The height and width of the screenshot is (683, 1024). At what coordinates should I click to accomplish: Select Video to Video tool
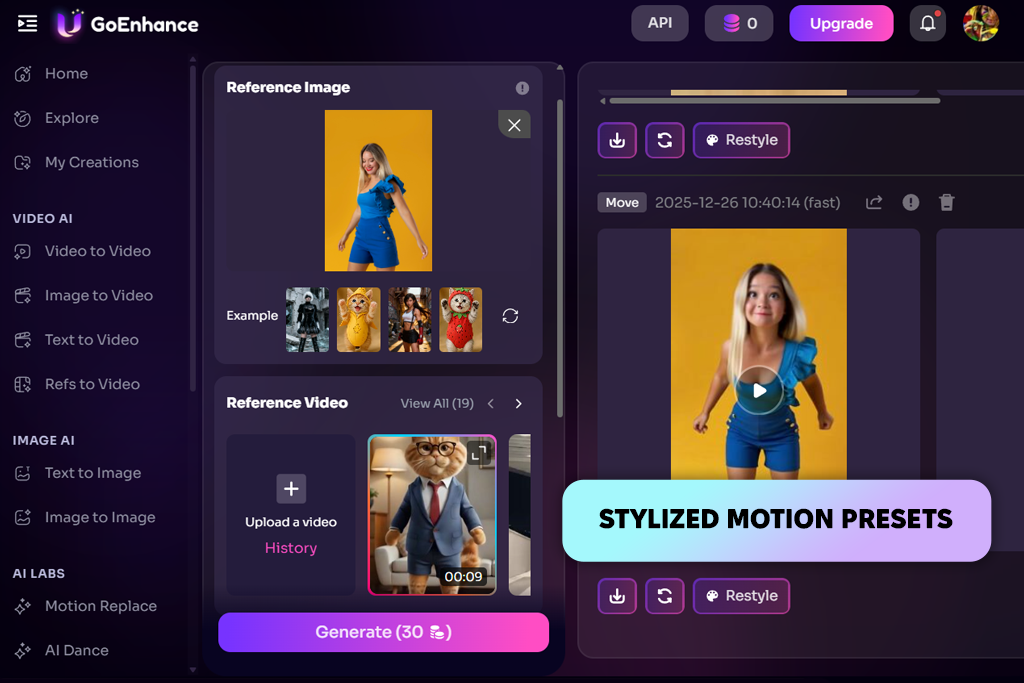97,251
